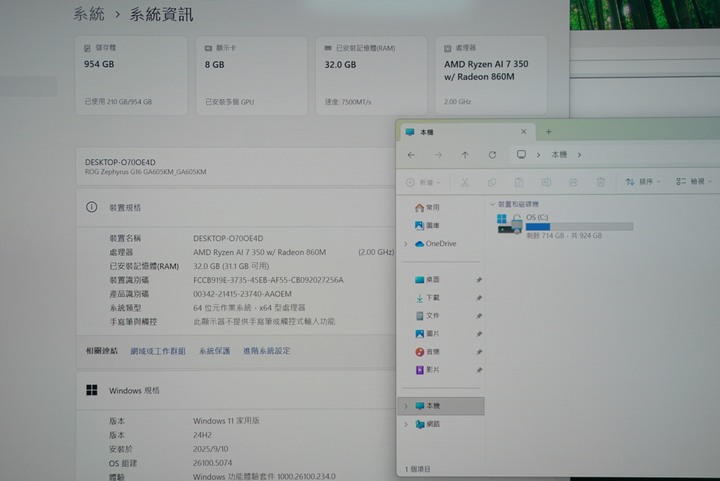This screenshot has height=481, width=720.
Task: Expand the chevron before 本機 in breadcrumb
Action: (538, 155)
